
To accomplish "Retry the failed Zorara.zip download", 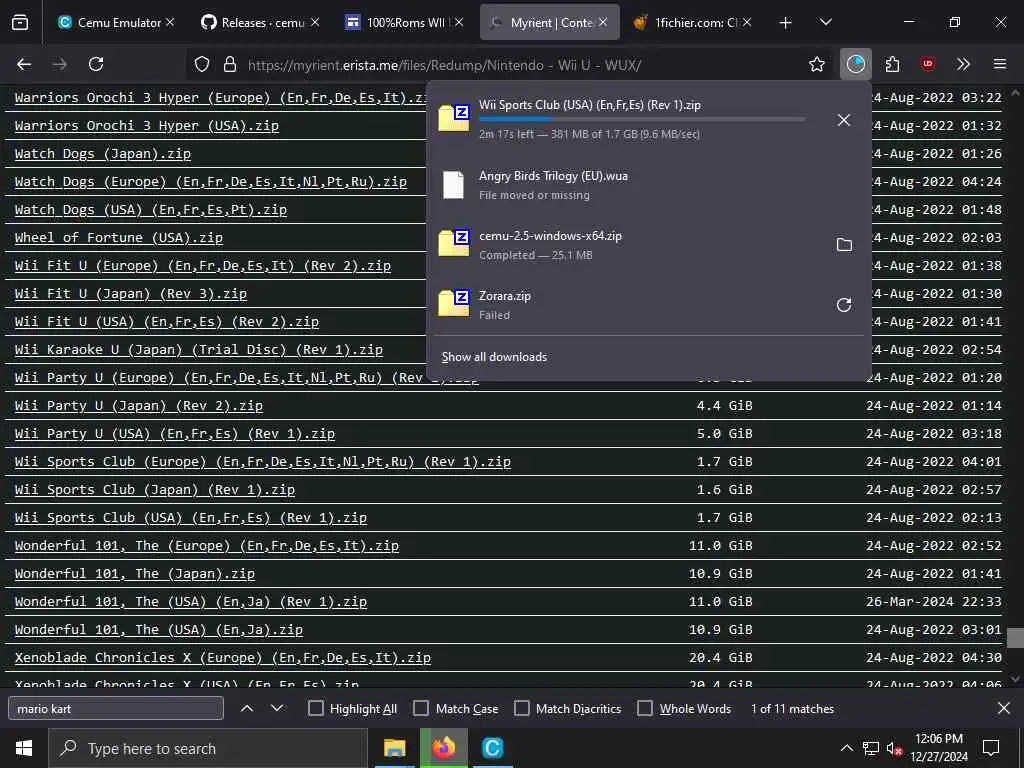I will coord(844,305).
